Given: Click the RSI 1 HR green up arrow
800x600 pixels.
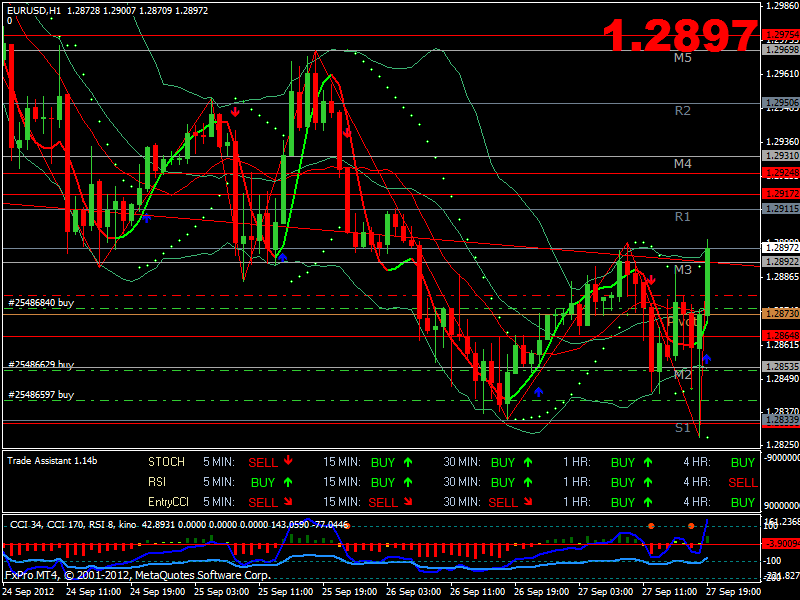Looking at the screenshot, I should [648, 482].
